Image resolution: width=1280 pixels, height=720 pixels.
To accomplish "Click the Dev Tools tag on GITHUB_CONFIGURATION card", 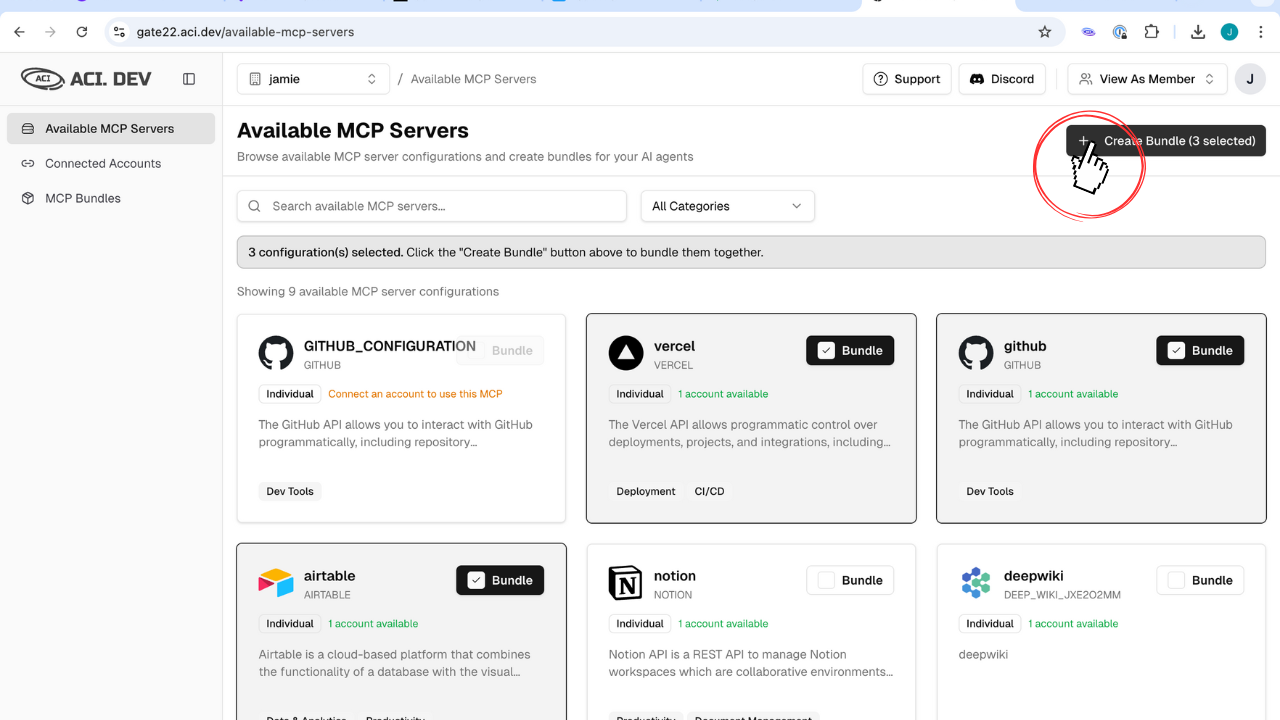I will (x=290, y=491).
